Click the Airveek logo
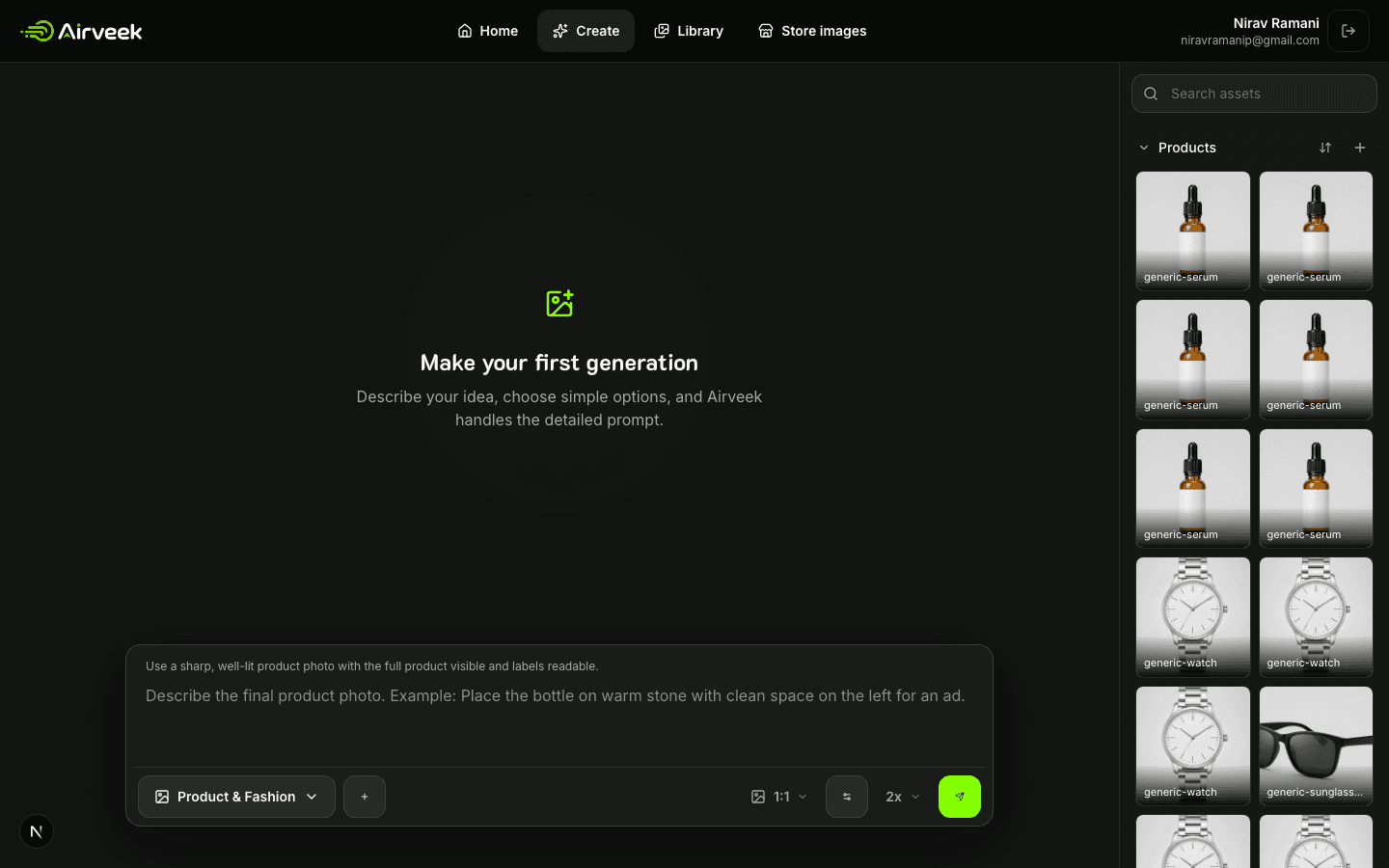The height and width of the screenshot is (868, 1389). pyautogui.click(x=82, y=31)
